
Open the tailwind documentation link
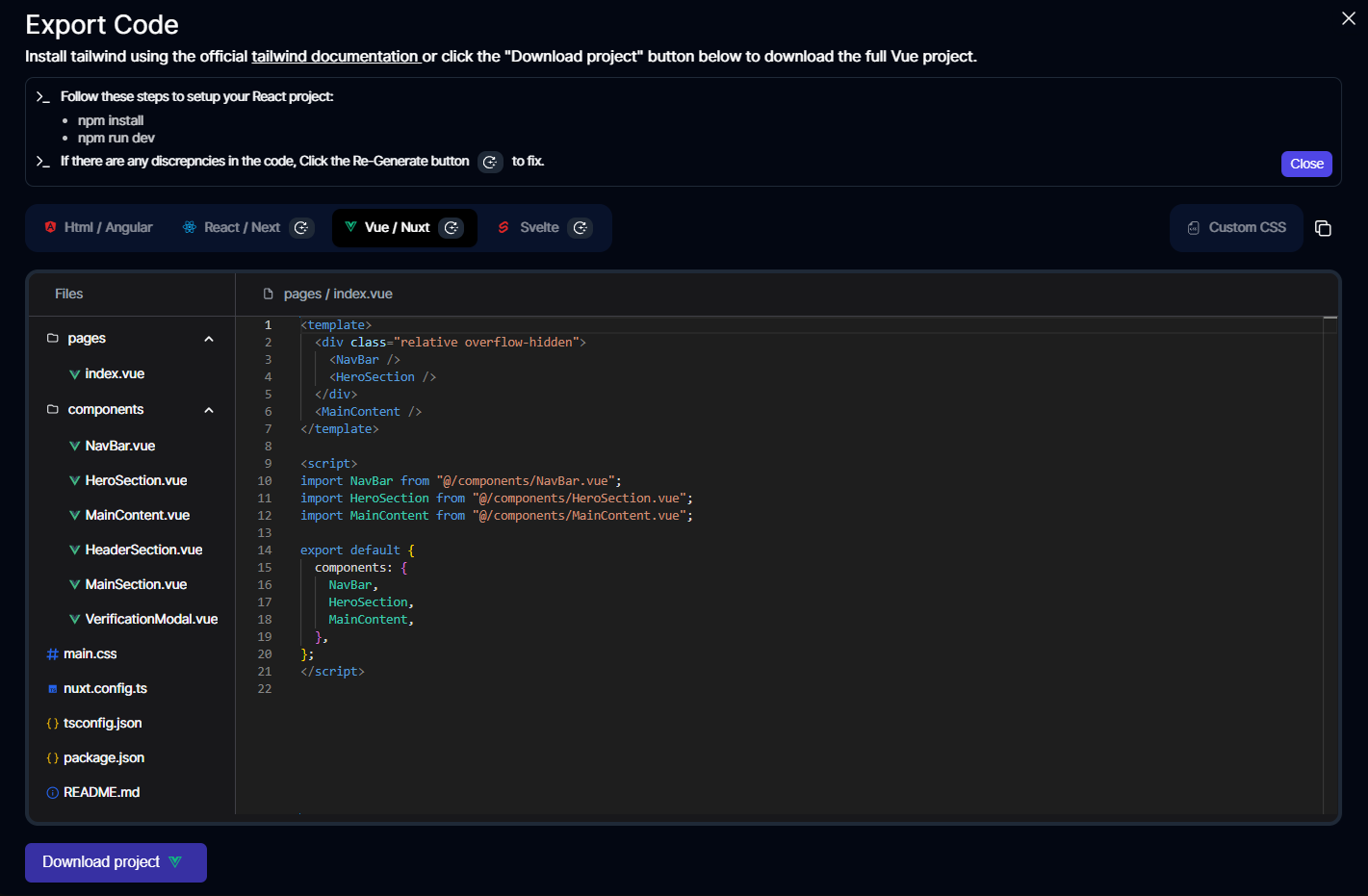[x=335, y=56]
